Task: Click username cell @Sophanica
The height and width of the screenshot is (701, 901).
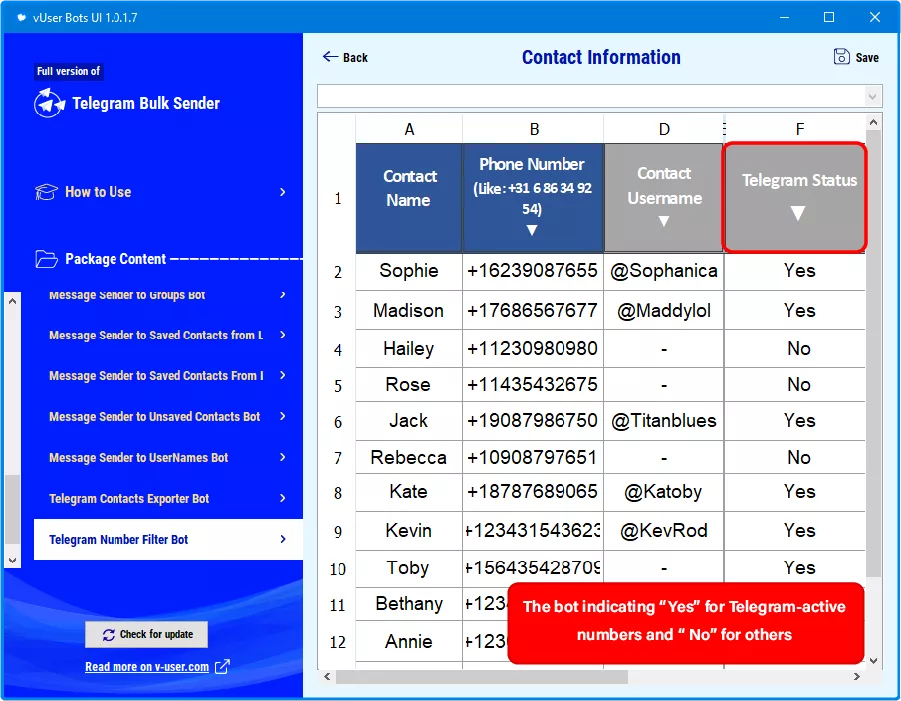Action: point(664,272)
